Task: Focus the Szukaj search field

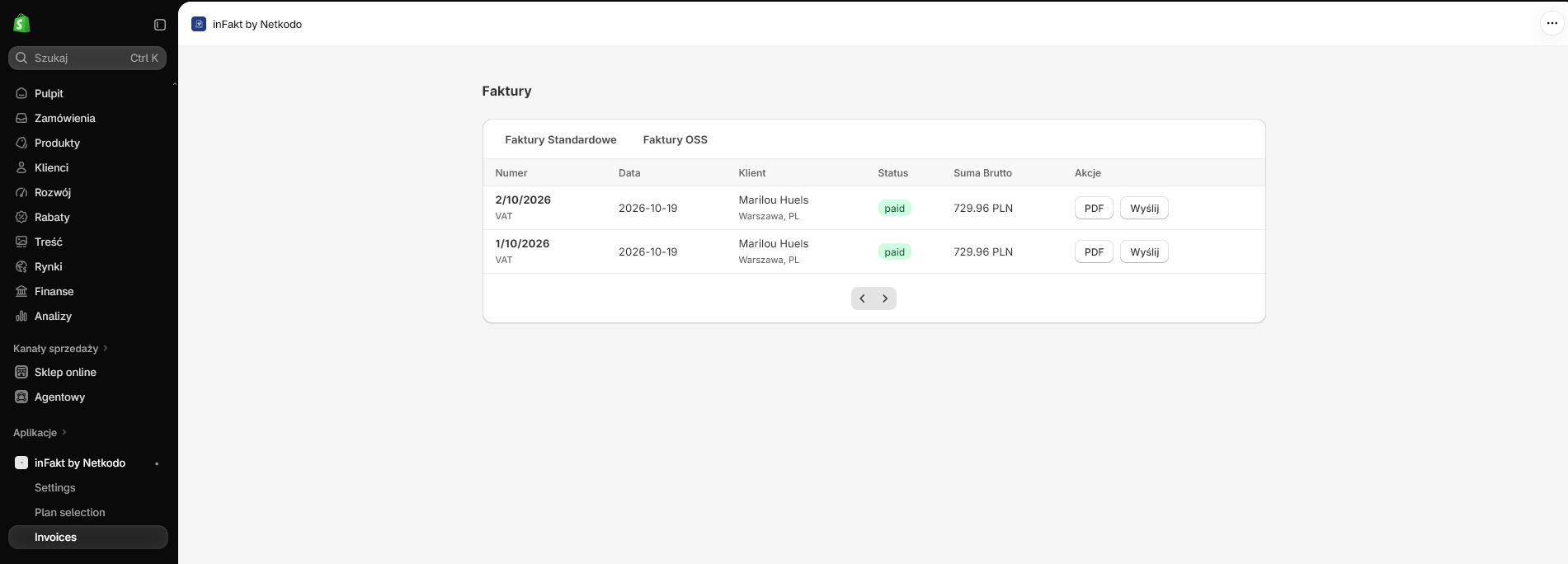Action: [87, 58]
